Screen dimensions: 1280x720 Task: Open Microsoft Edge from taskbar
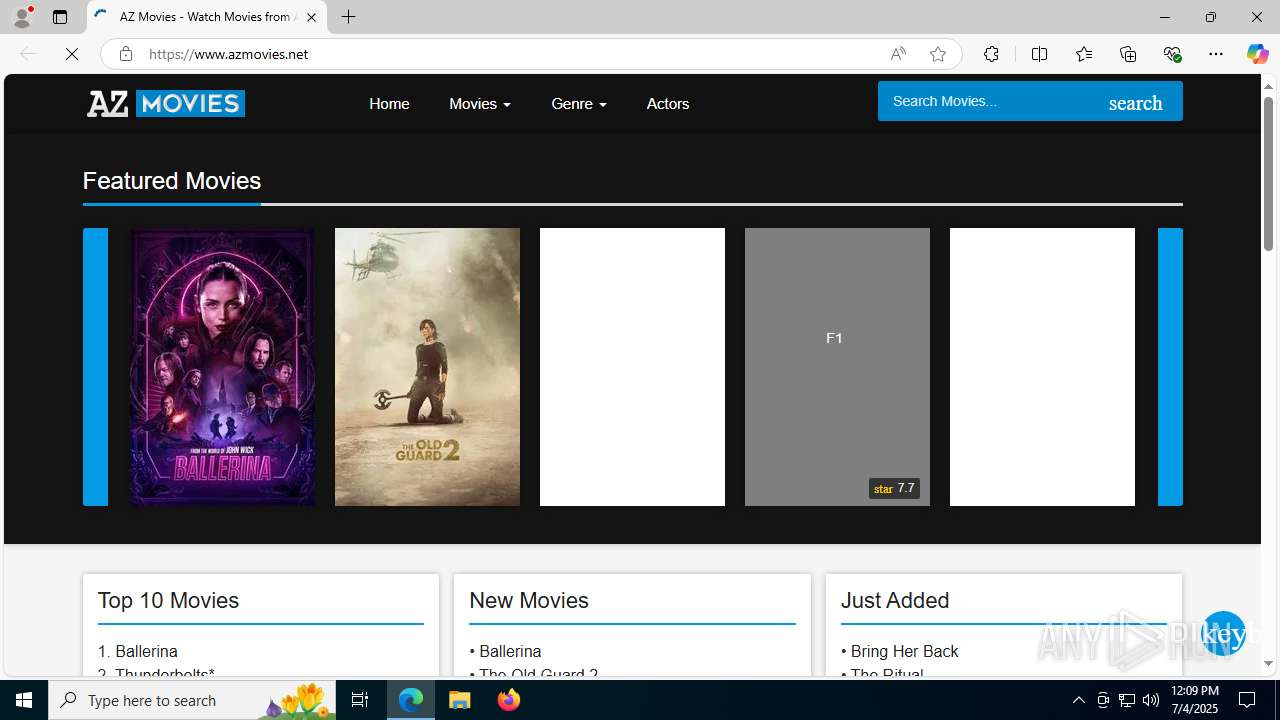[411, 700]
